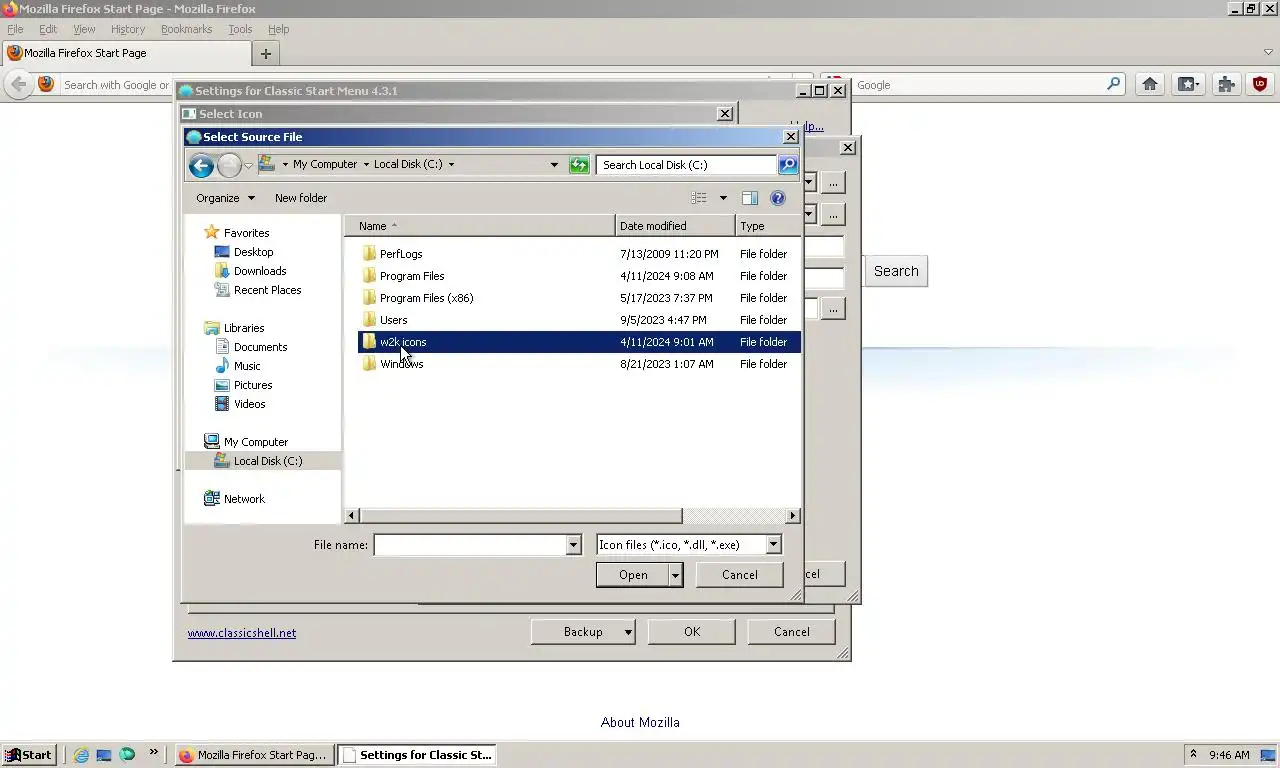
Task: Launch Internet Explorer from quick launch
Action: coord(81,755)
